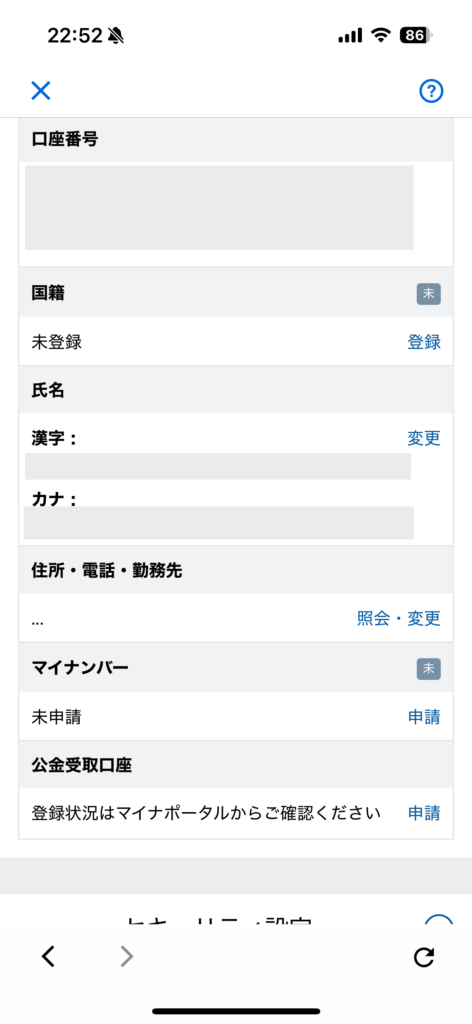The width and height of the screenshot is (472, 1024).
Task: Tap 変更 to change the name
Action: [424, 438]
